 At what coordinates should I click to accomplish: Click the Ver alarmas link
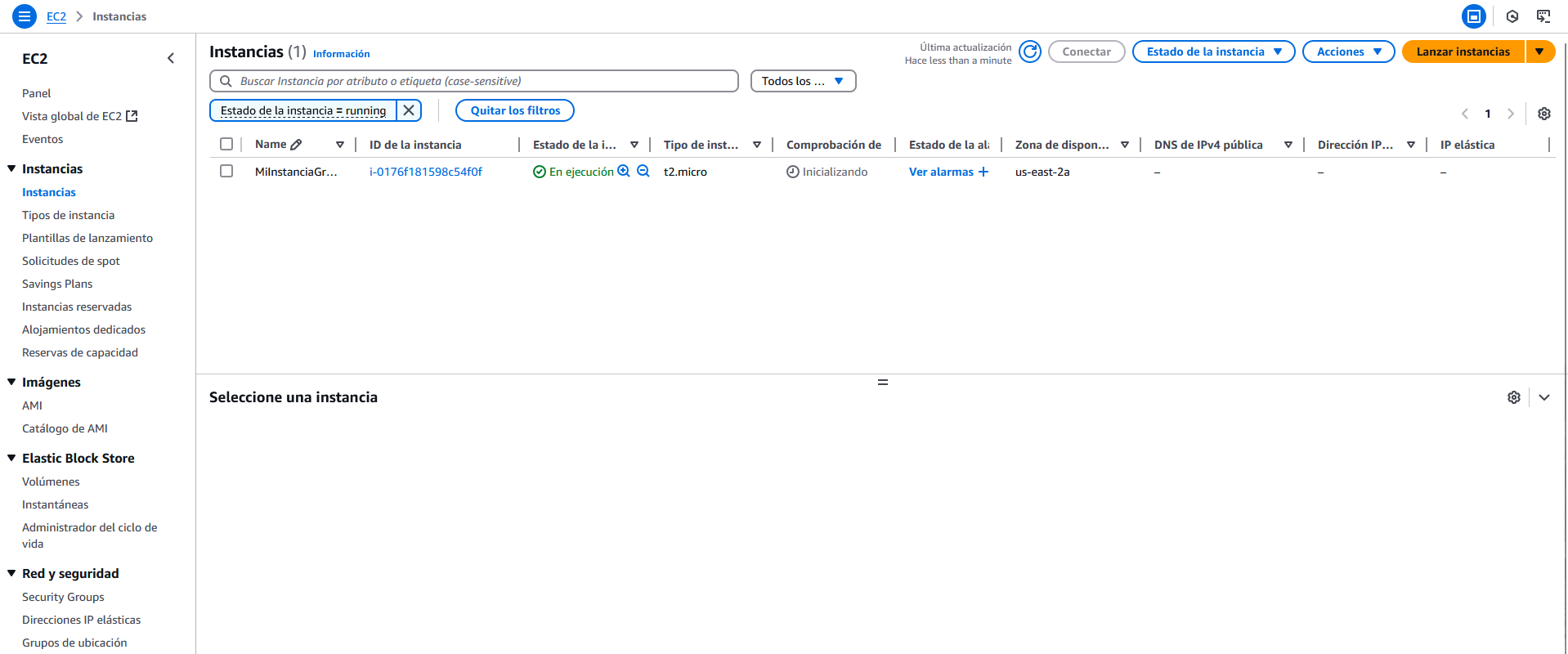coord(941,172)
